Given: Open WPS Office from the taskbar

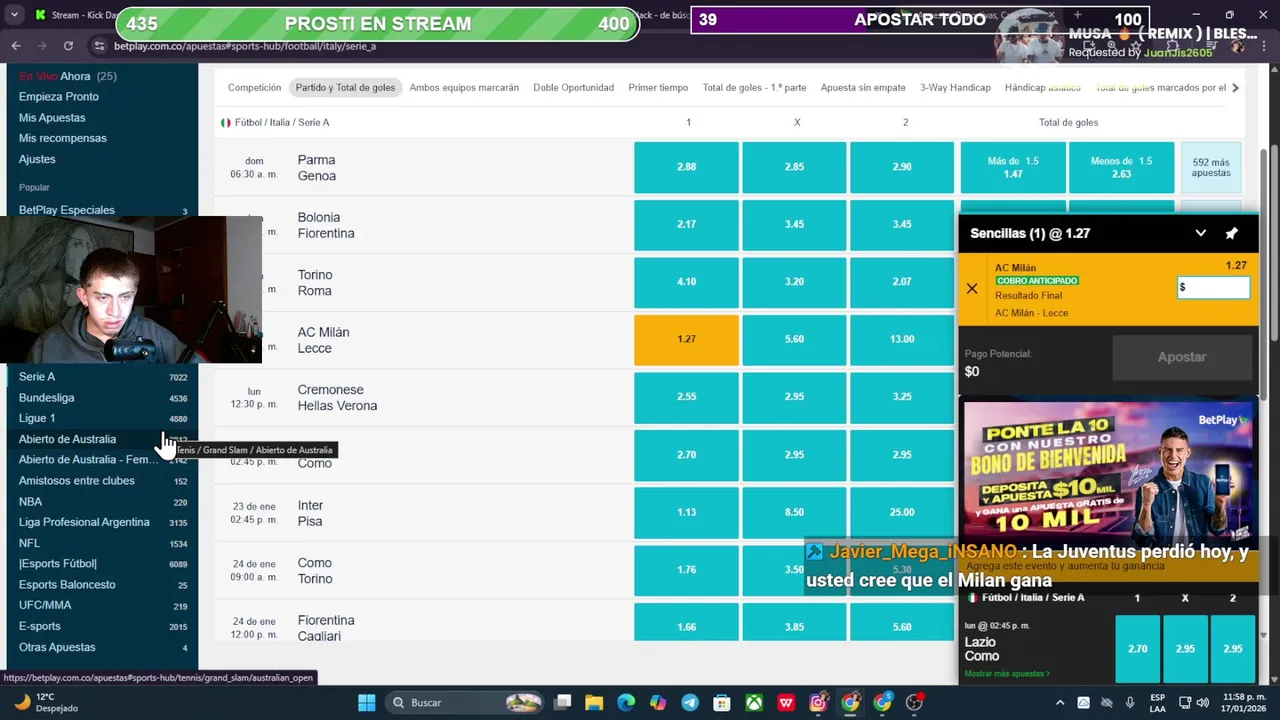Looking at the screenshot, I should click(x=786, y=702).
